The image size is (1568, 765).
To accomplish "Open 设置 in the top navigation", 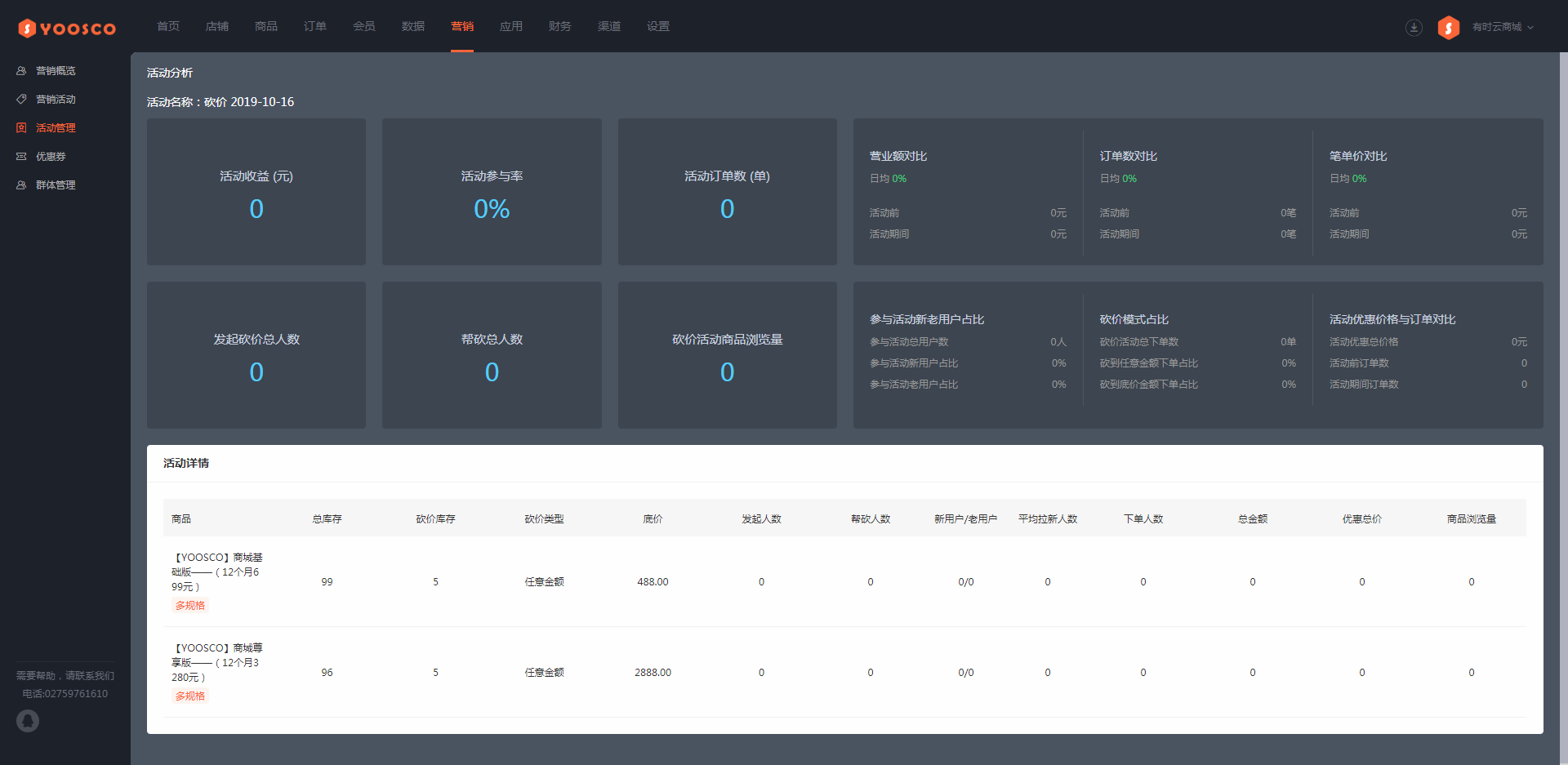I will tap(658, 26).
